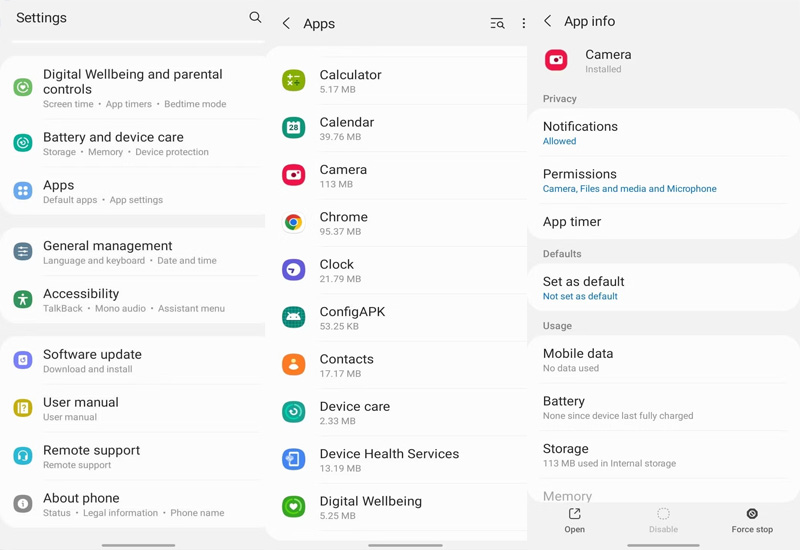Tap the Digital Wellbeing and parental controls icon
The width and height of the screenshot is (800, 550).
23,87
